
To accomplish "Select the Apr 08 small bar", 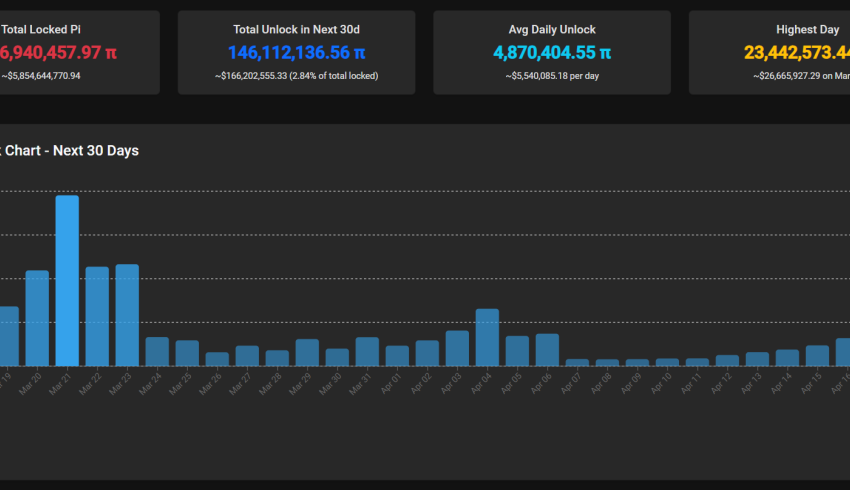I will pos(607,363).
